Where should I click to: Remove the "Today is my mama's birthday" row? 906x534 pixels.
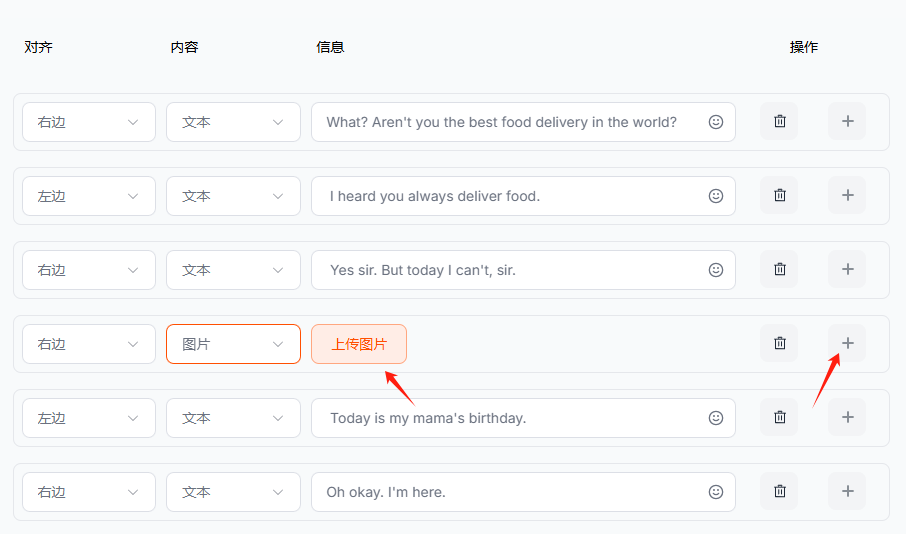(x=779, y=418)
